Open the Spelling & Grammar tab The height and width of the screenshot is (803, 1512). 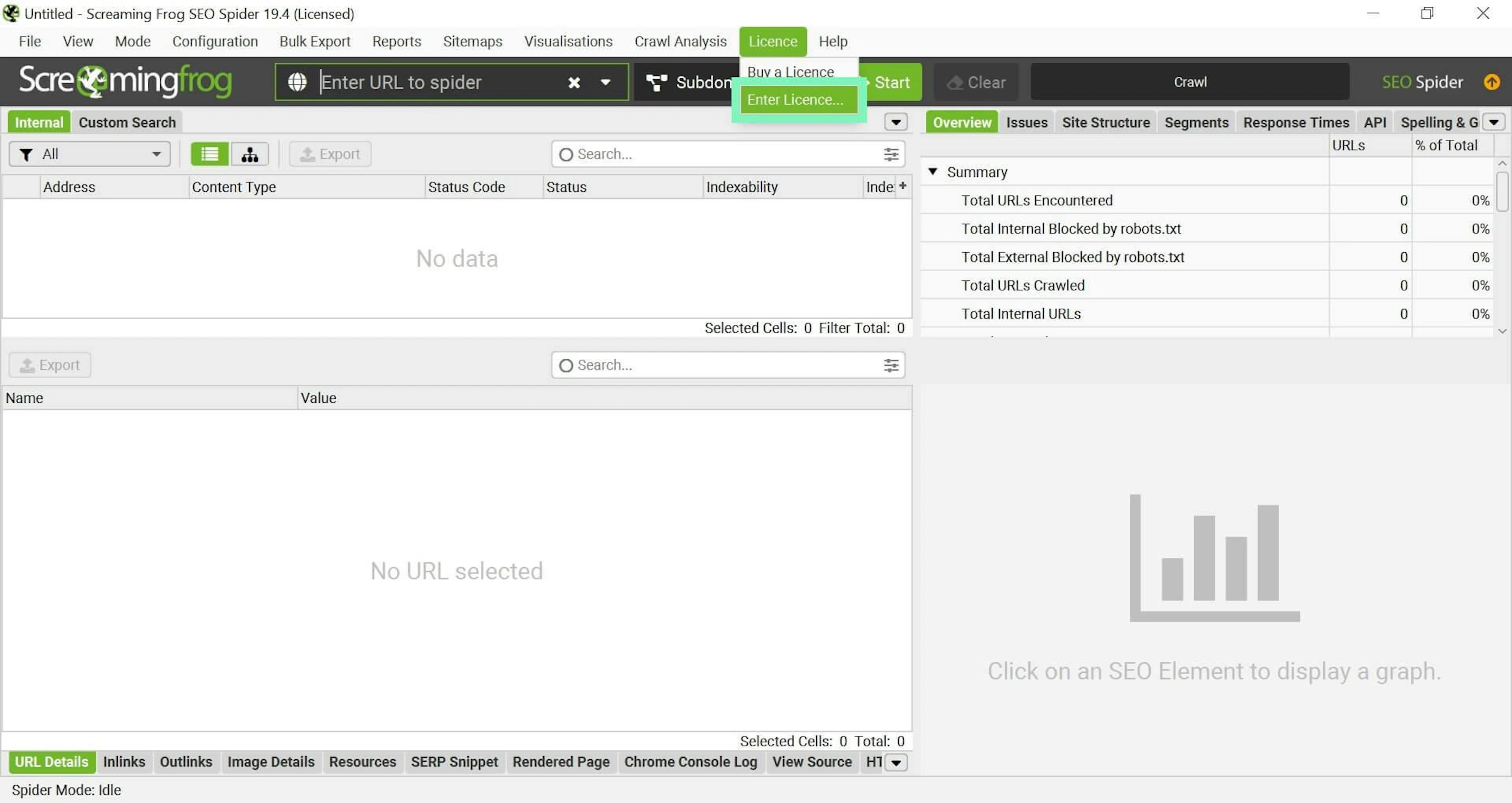pyautogui.click(x=1439, y=122)
